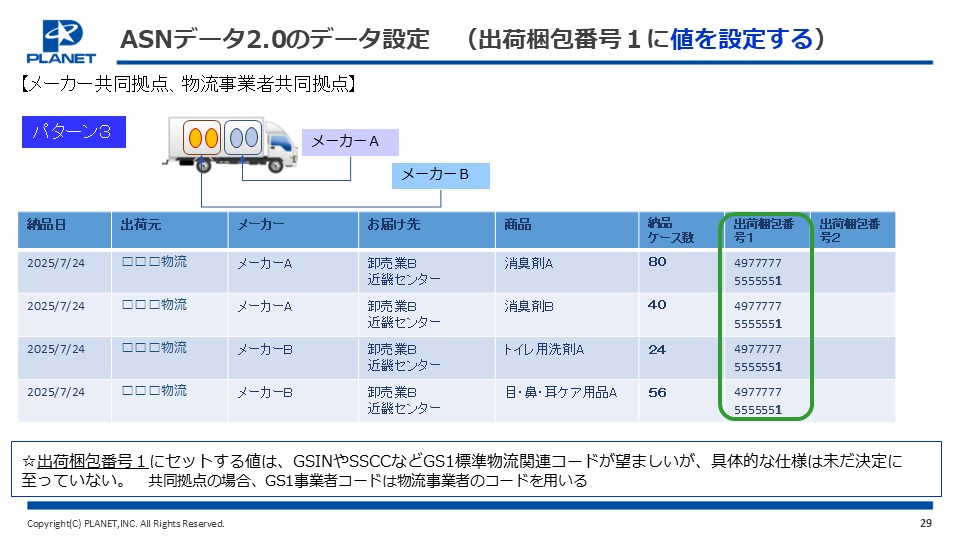
Task: Click 卸売業B 近畿センター in the 消臭剤A row
Action: pos(403,271)
